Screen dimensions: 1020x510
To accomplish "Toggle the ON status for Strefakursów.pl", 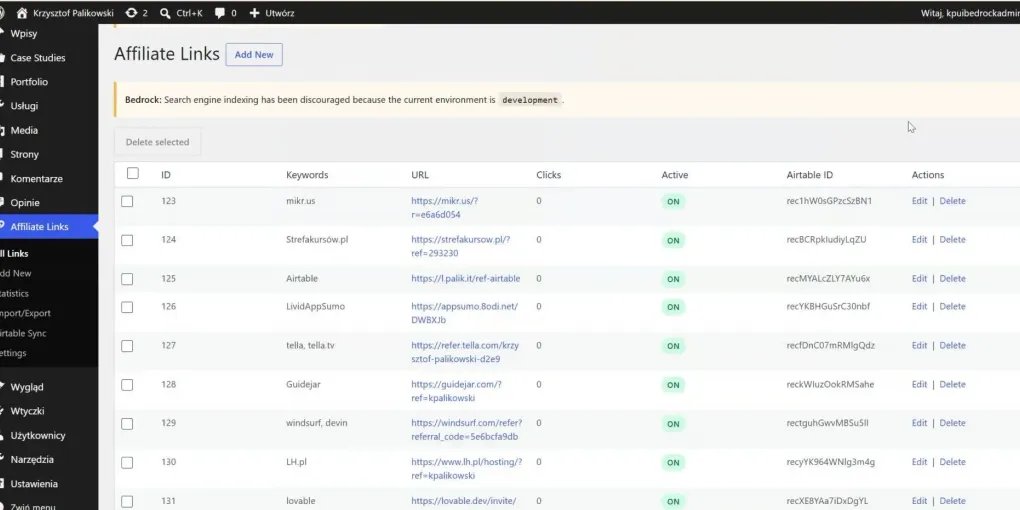I will [x=673, y=241].
